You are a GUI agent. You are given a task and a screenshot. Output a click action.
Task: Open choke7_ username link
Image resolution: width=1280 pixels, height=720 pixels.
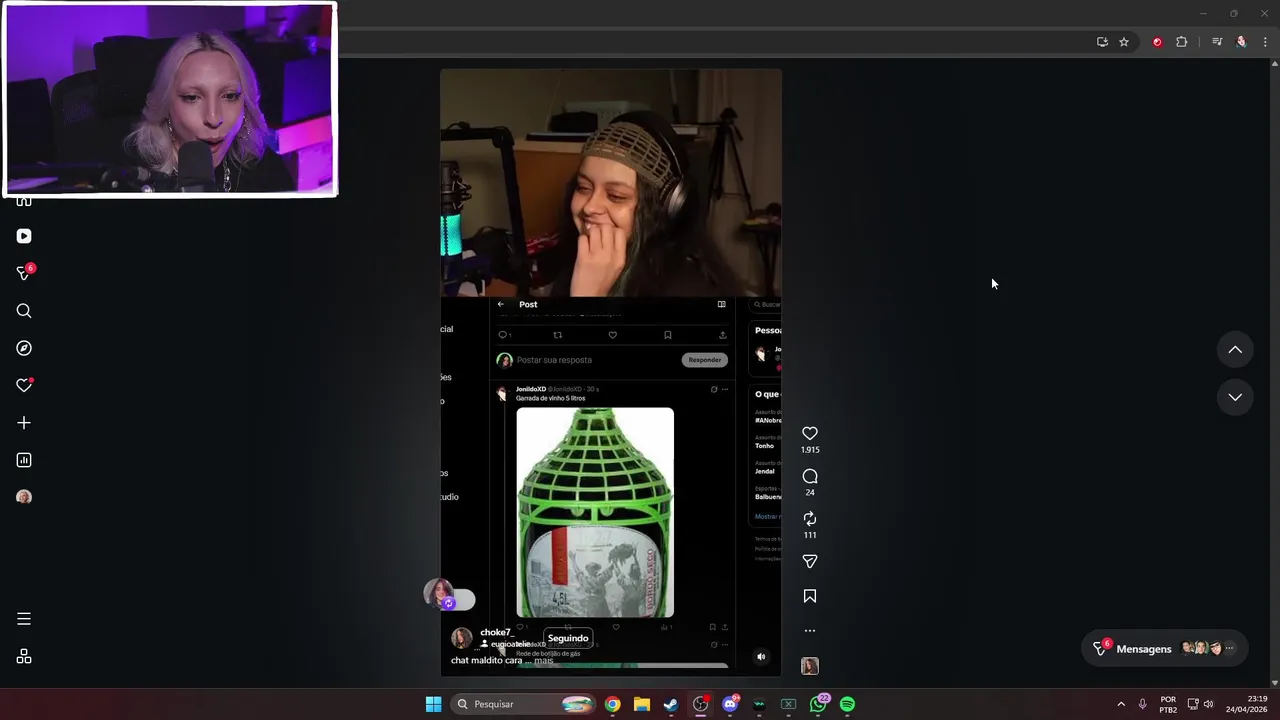click(x=496, y=632)
